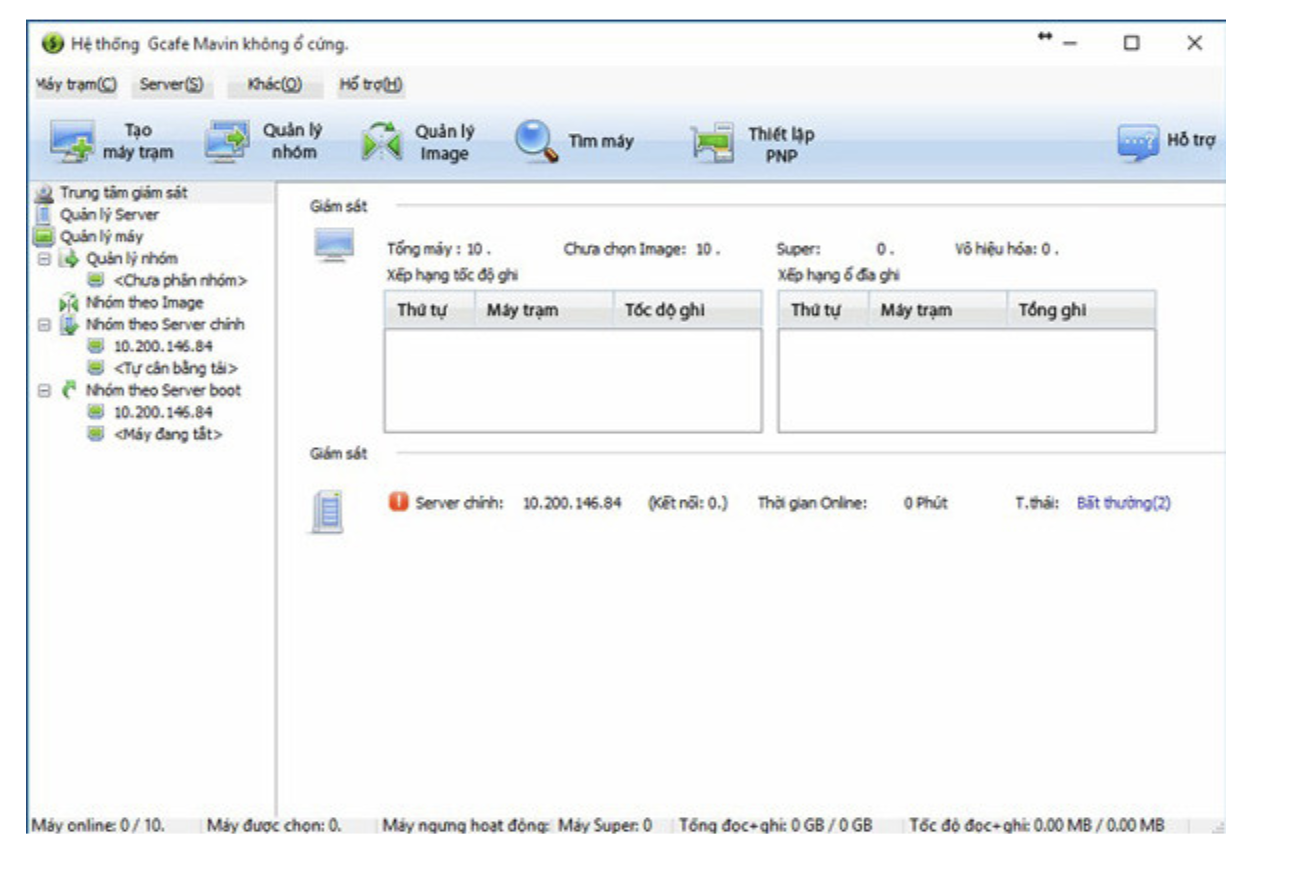Click Máy trạm header in ổ đĩa ghi table
The image size is (1310, 870).
coord(937,310)
